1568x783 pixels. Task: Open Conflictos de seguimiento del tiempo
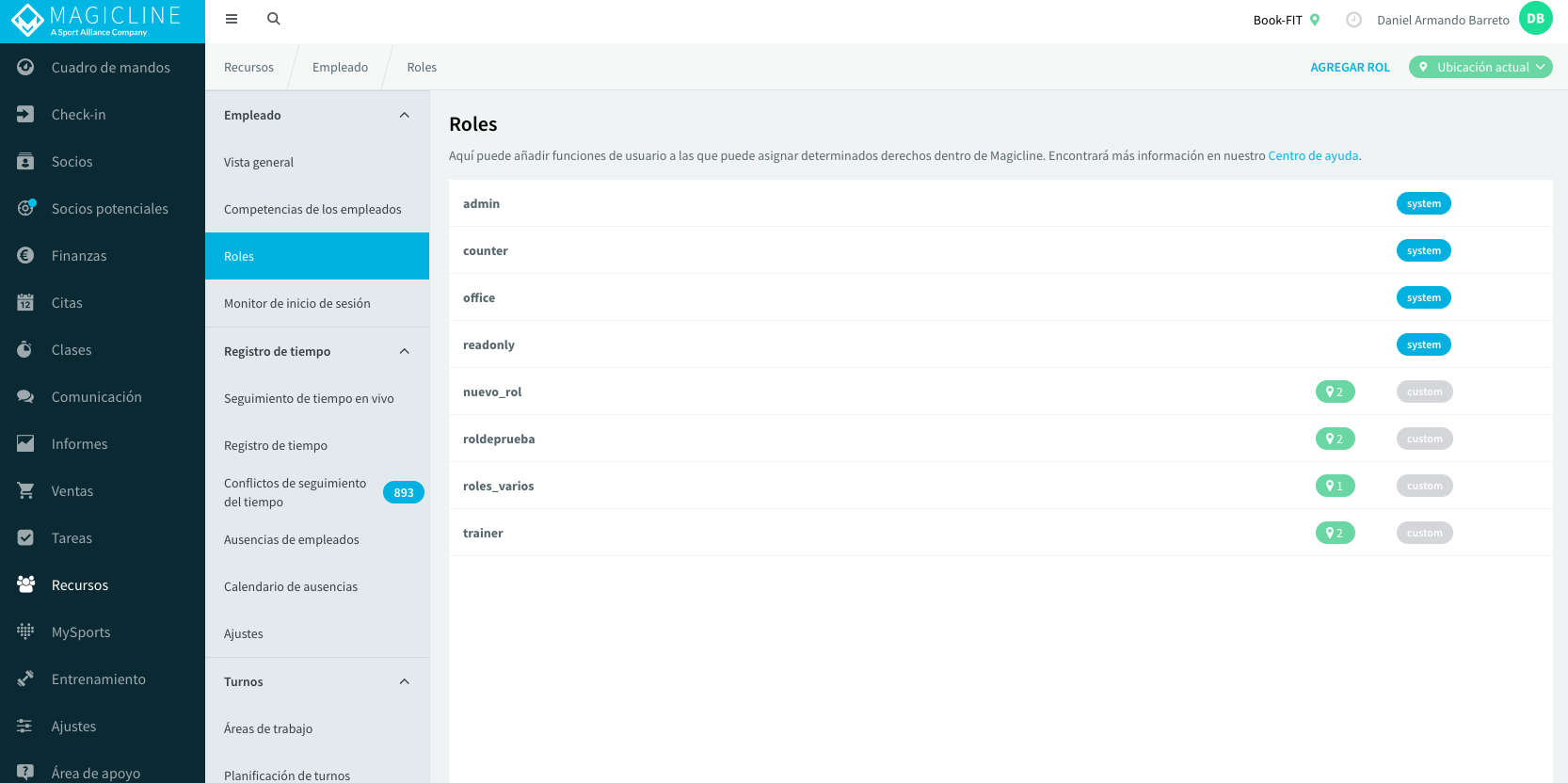317,492
